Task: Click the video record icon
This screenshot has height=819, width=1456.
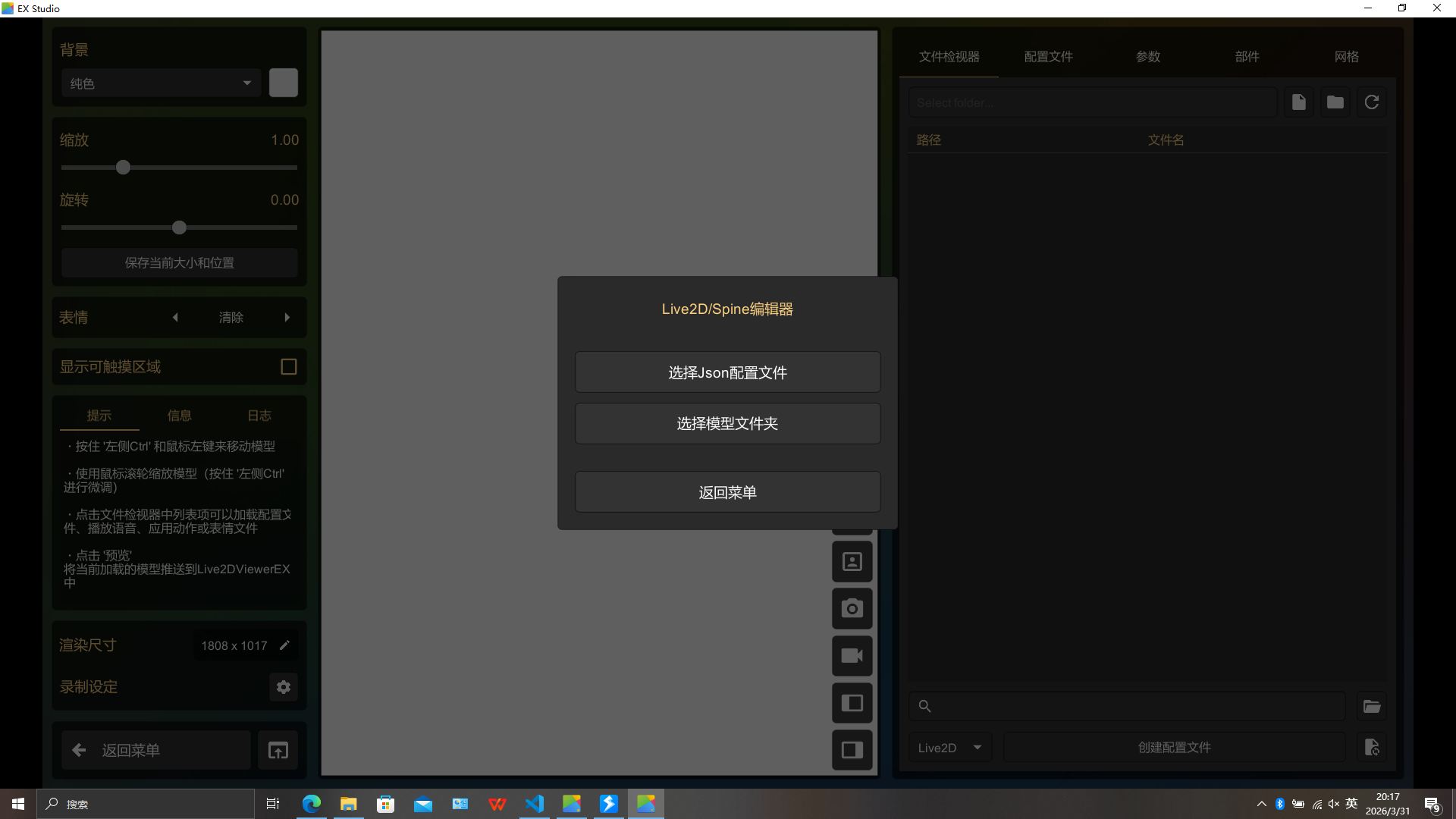Action: point(852,656)
